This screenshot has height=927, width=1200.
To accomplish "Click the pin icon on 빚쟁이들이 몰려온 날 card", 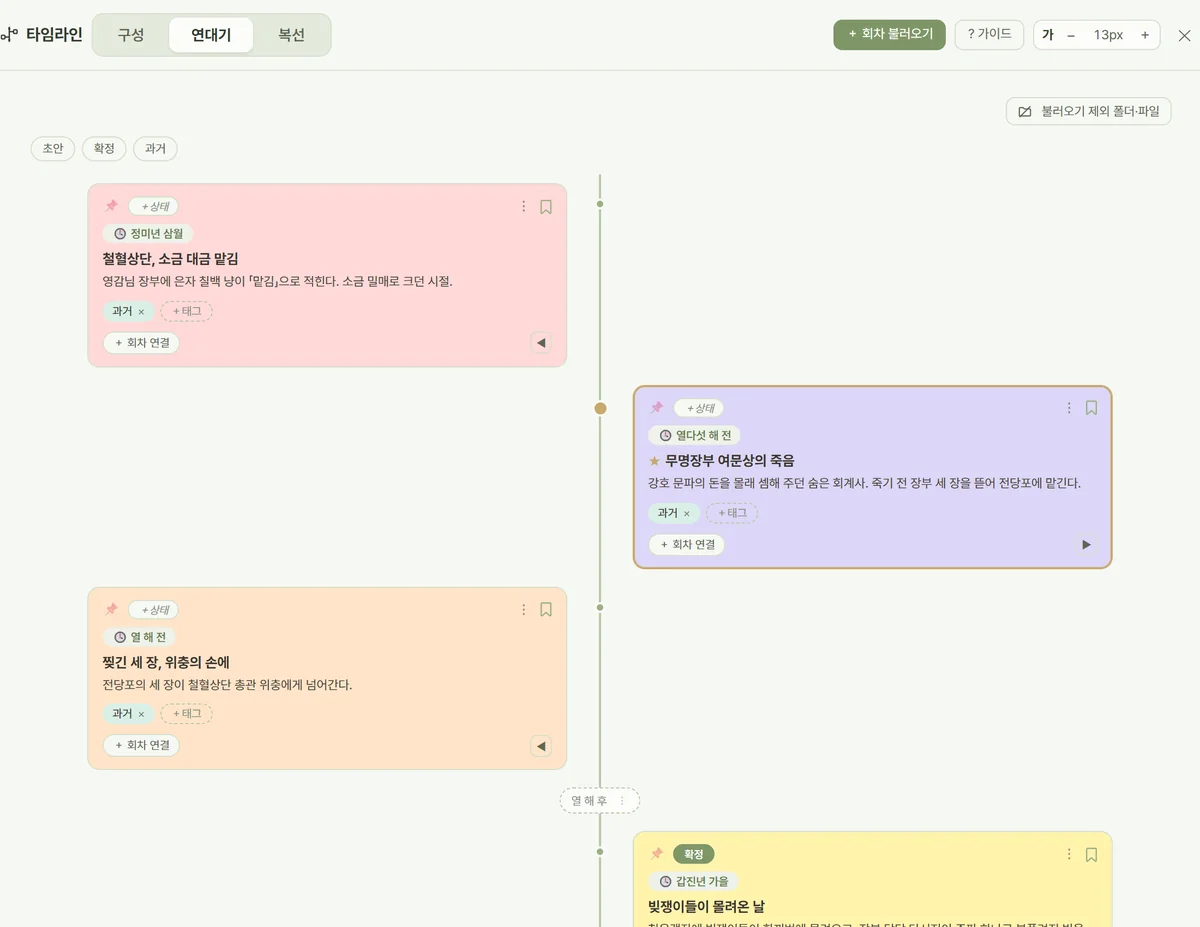I will coord(657,854).
